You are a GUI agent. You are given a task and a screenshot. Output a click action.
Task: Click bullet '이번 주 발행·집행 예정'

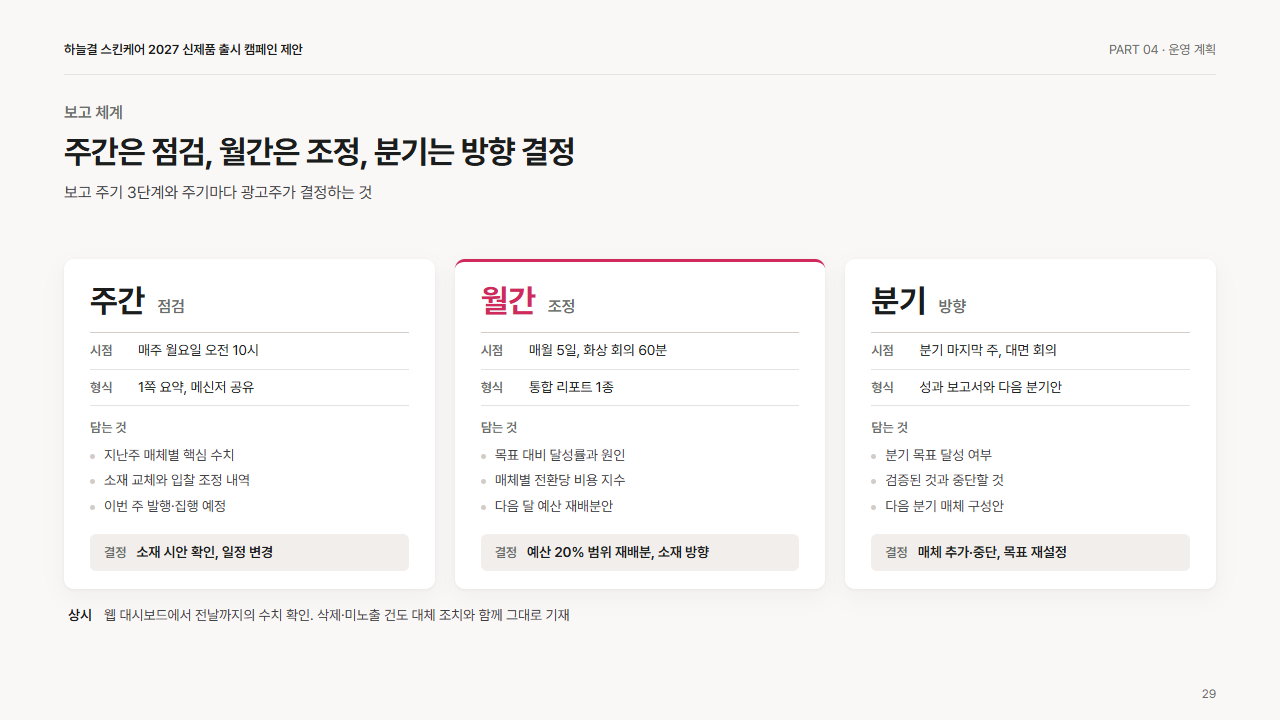(x=165, y=507)
